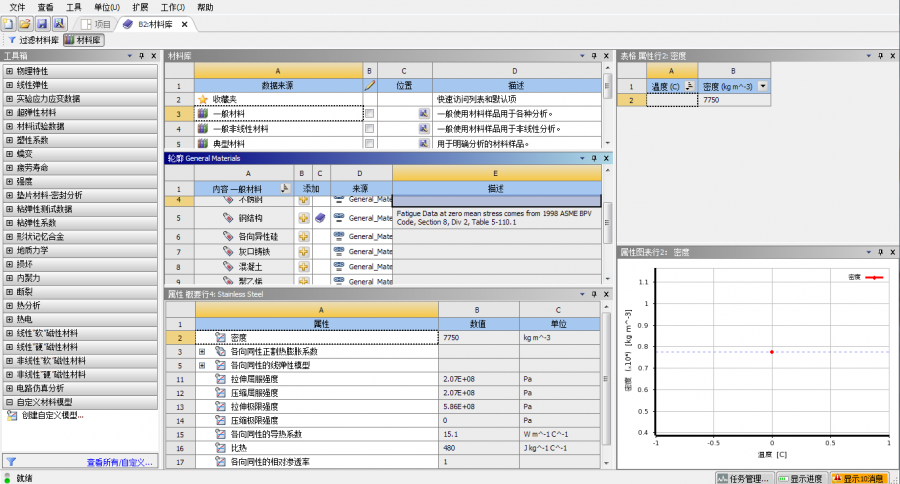The height and width of the screenshot is (484, 900).
Task: Tick the edit checkbox for 一般非线性材料
Action: tap(370, 129)
